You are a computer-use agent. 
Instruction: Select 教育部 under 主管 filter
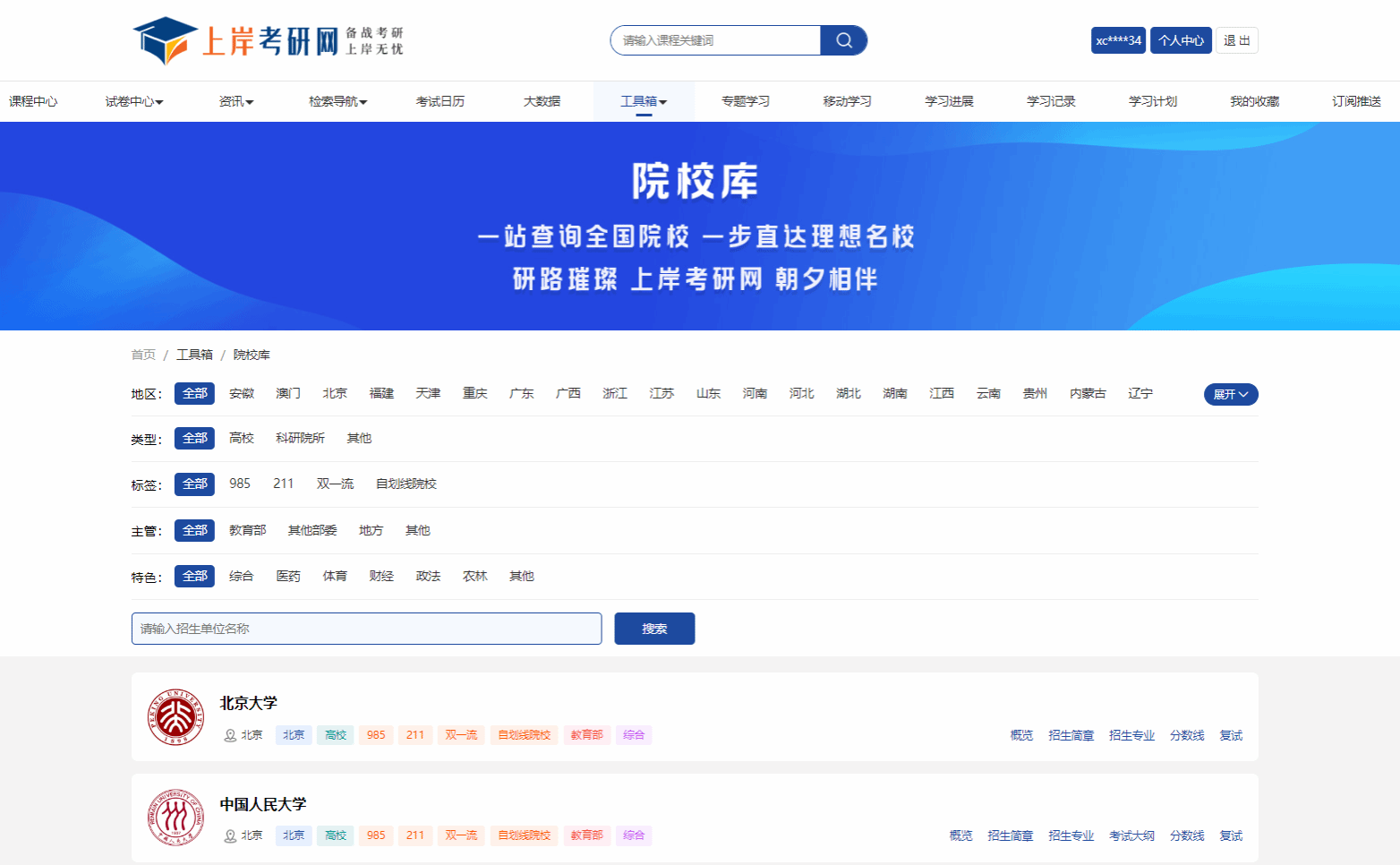click(248, 530)
